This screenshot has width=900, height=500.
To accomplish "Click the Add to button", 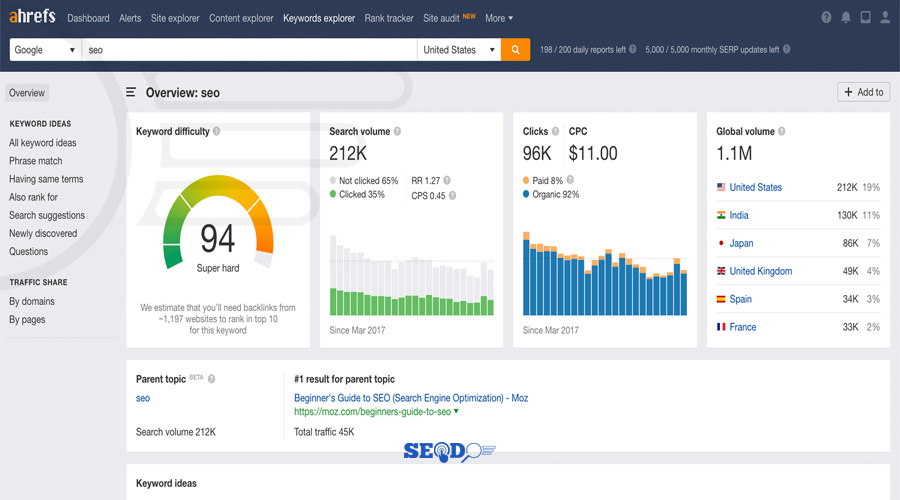I will [863, 92].
